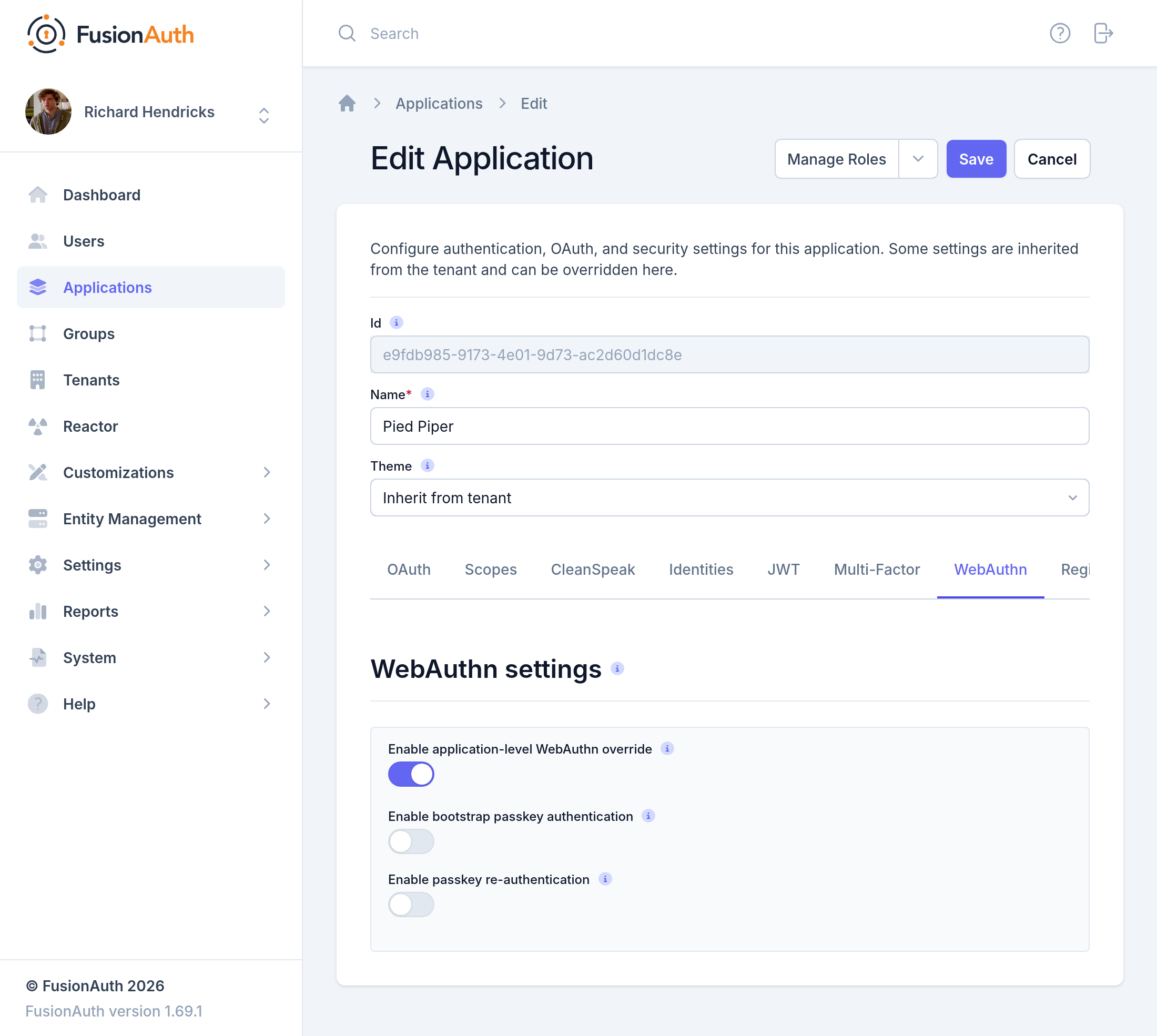Select the Multi-Factor tab

tap(877, 569)
